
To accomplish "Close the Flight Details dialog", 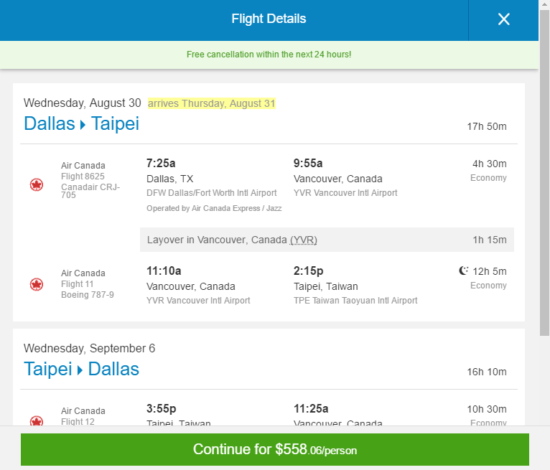I will 503,19.
